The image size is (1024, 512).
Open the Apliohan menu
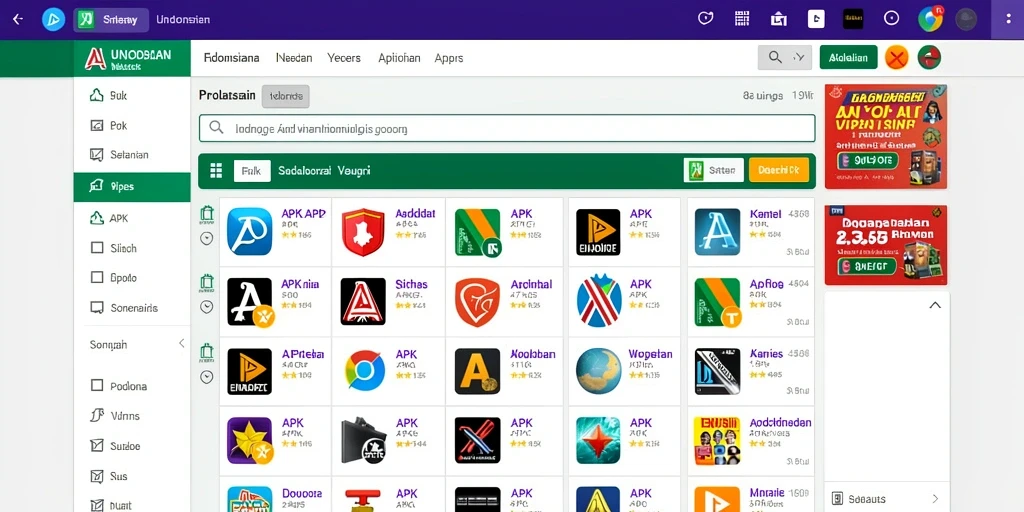tap(399, 57)
